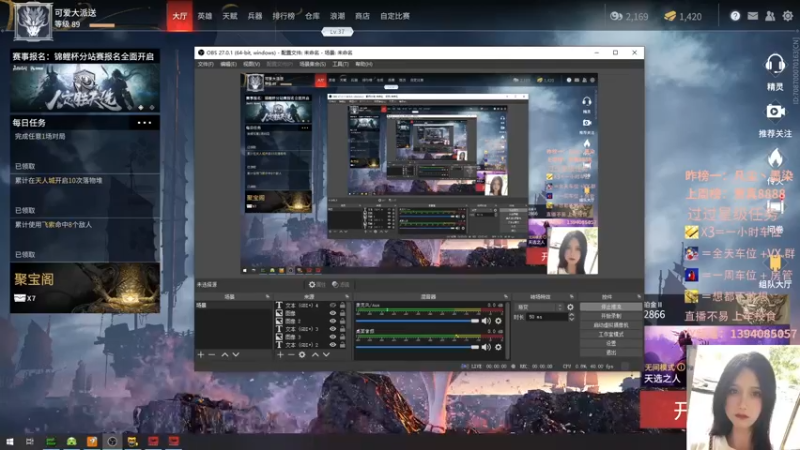800x450 pixels.
Task: Click the 停止推流 button in OBS
Action: tap(611, 307)
